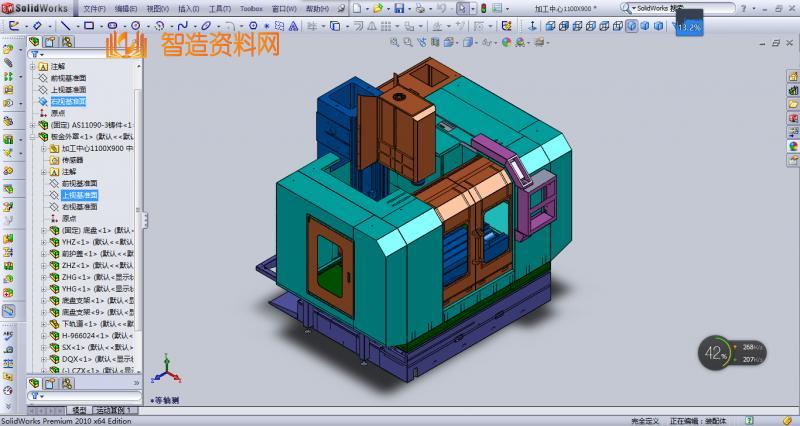Select the Rectangle sketch tool
800x426 pixels.
(90, 25)
